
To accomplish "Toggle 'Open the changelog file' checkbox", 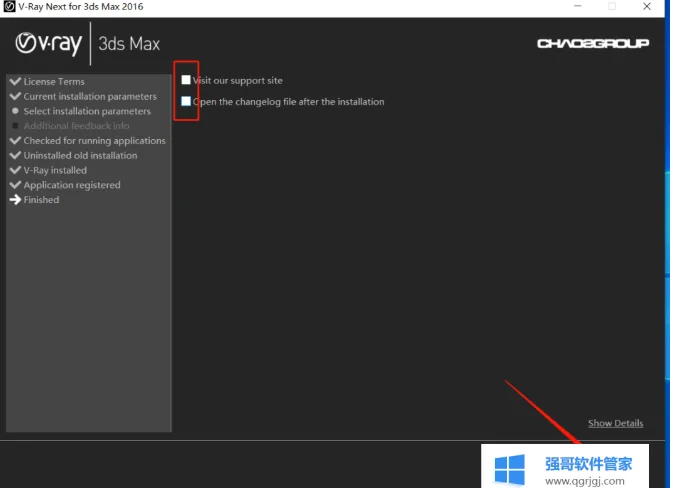I will [186, 101].
